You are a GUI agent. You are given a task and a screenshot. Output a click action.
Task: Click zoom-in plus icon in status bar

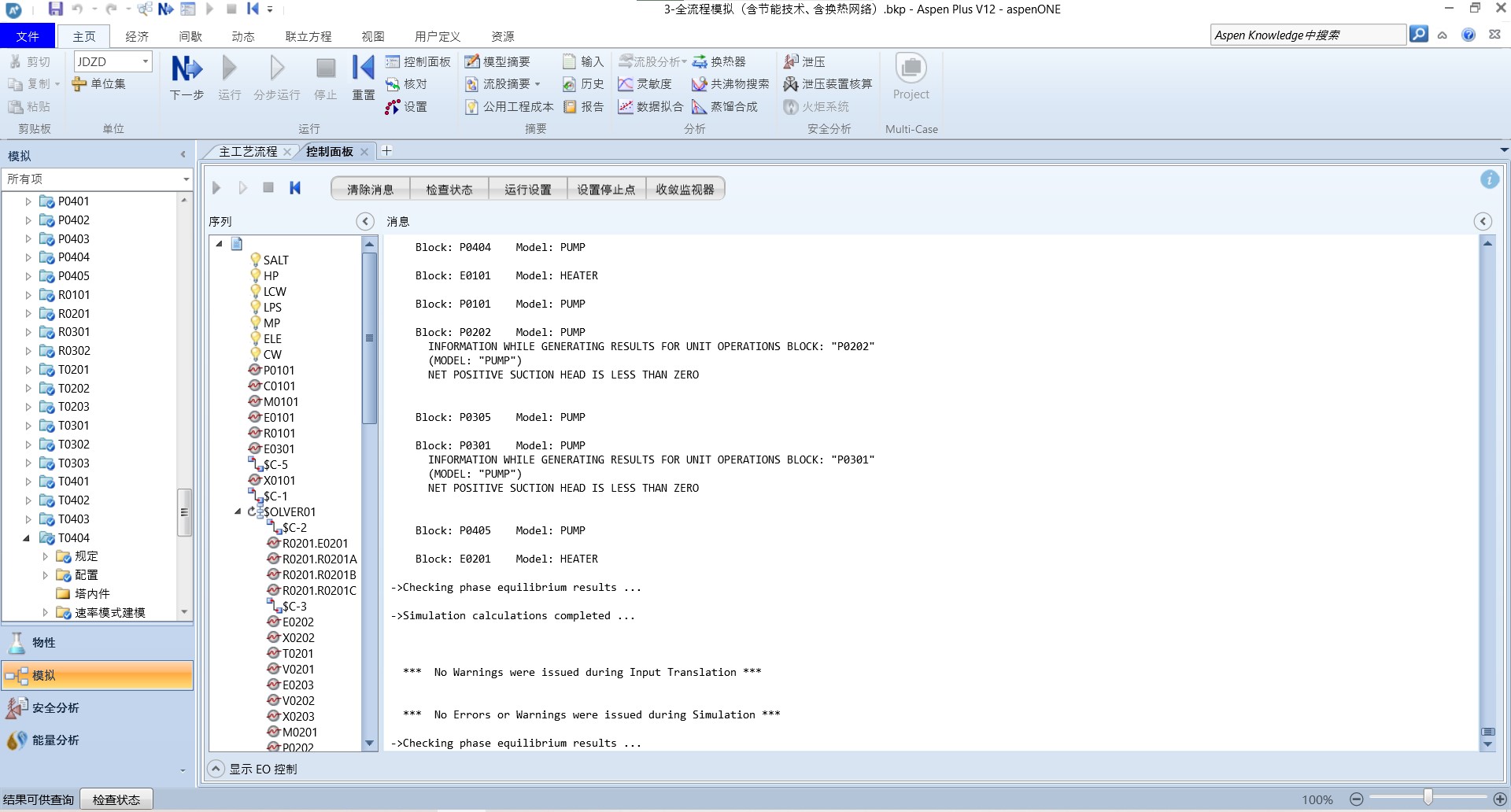(x=1500, y=799)
